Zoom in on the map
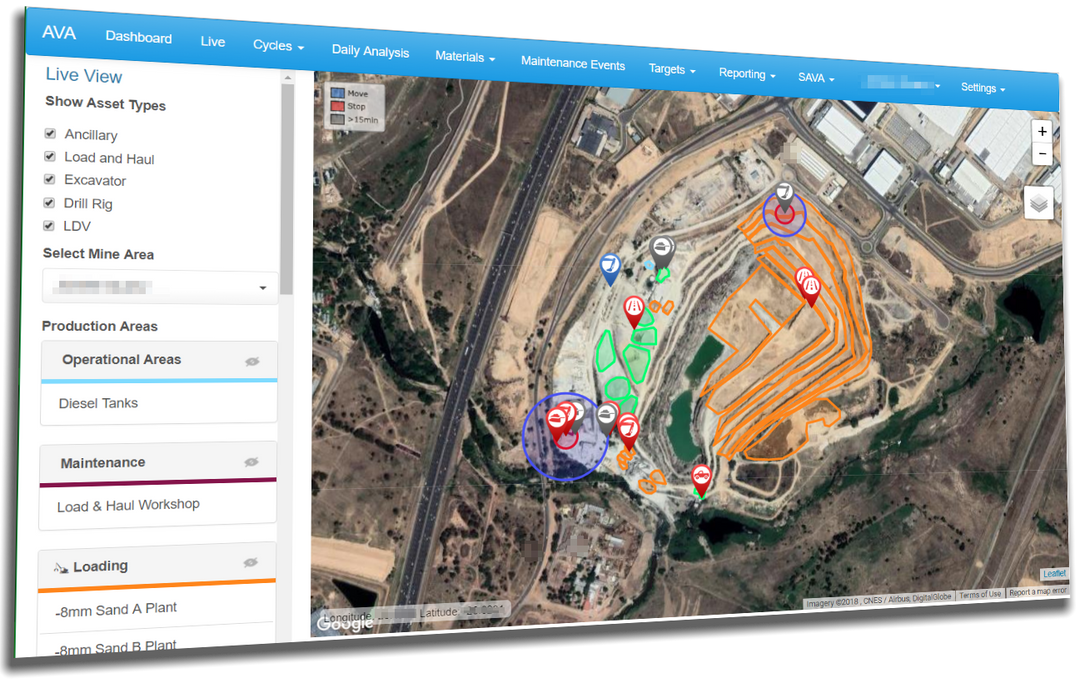Image resolution: width=1080 pixels, height=679 pixels. tap(1041, 131)
